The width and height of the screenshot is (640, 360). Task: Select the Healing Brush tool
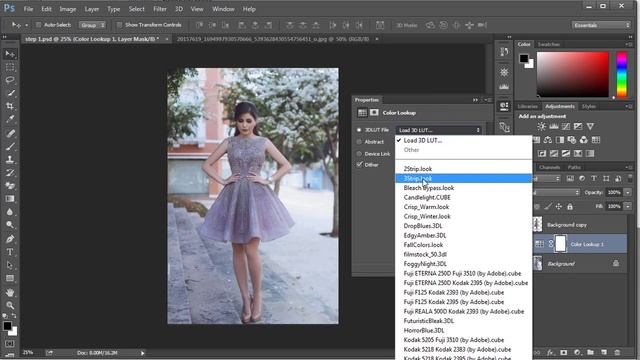pyautogui.click(x=10, y=133)
